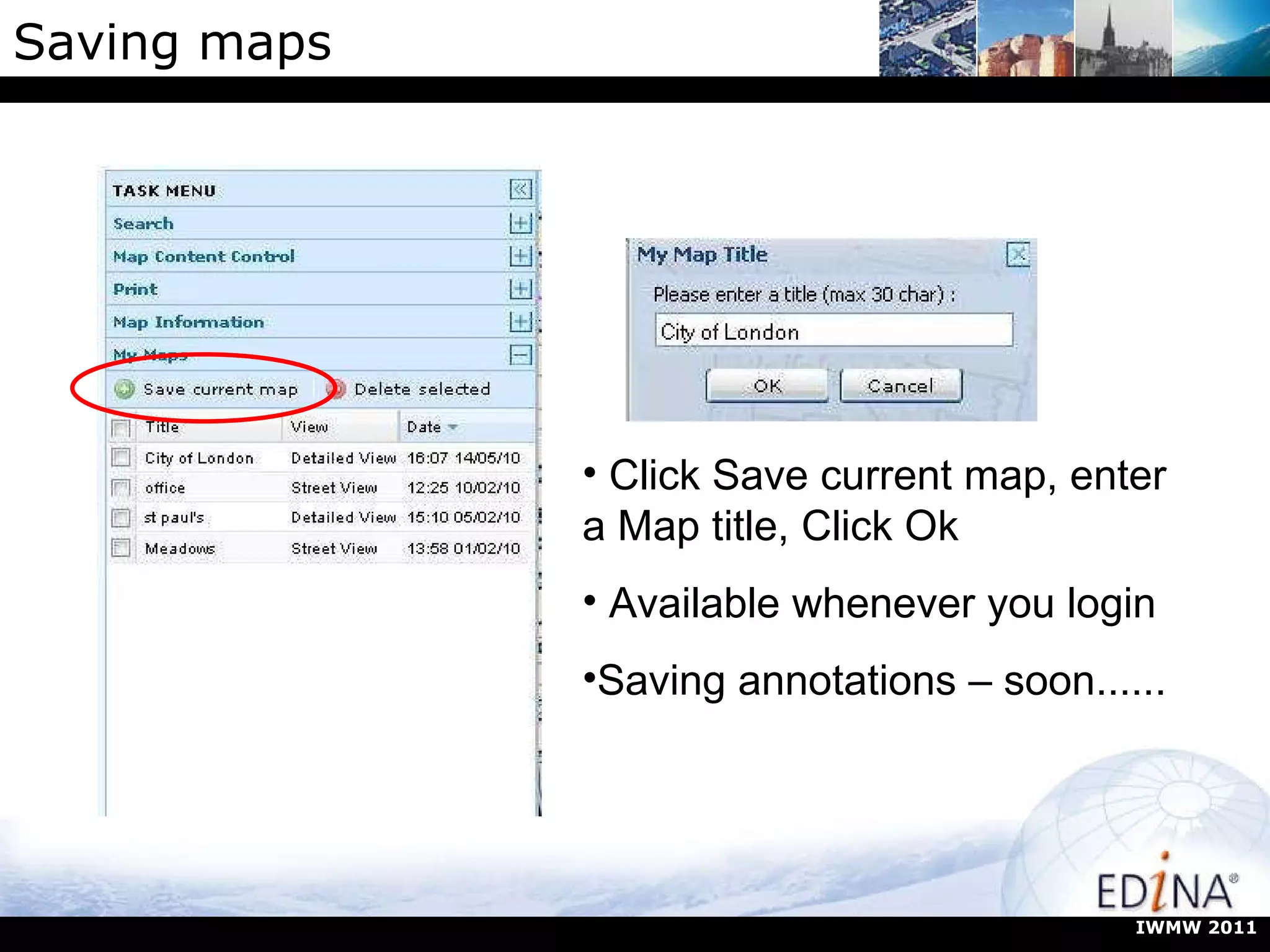This screenshot has height=952, width=1270.
Task: Toggle the select-all checkbox in the header row
Action: point(121,428)
